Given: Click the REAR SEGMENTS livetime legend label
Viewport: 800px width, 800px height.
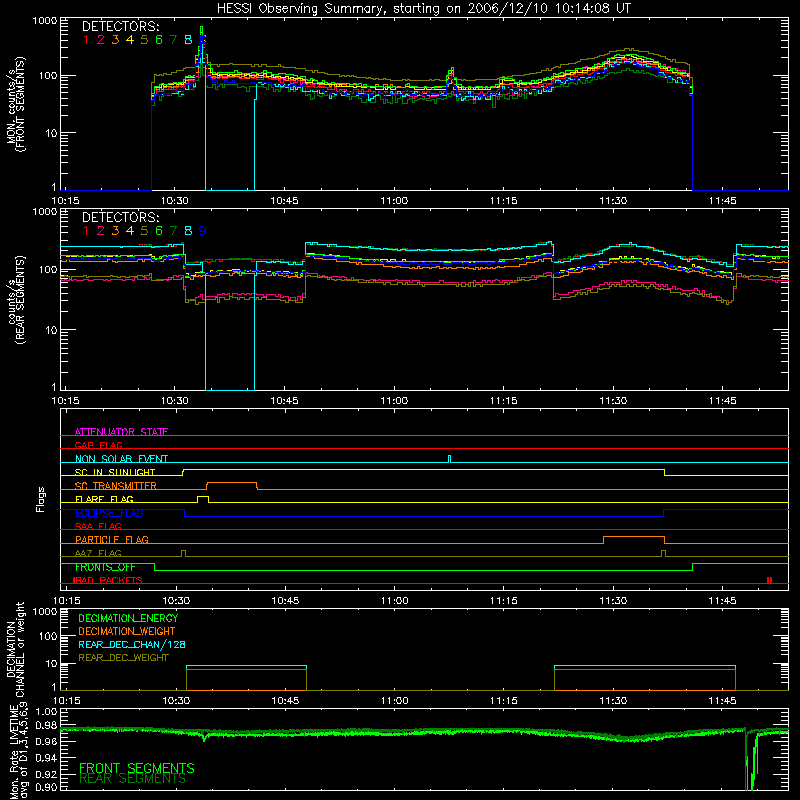Looking at the screenshot, I should tap(133, 779).
